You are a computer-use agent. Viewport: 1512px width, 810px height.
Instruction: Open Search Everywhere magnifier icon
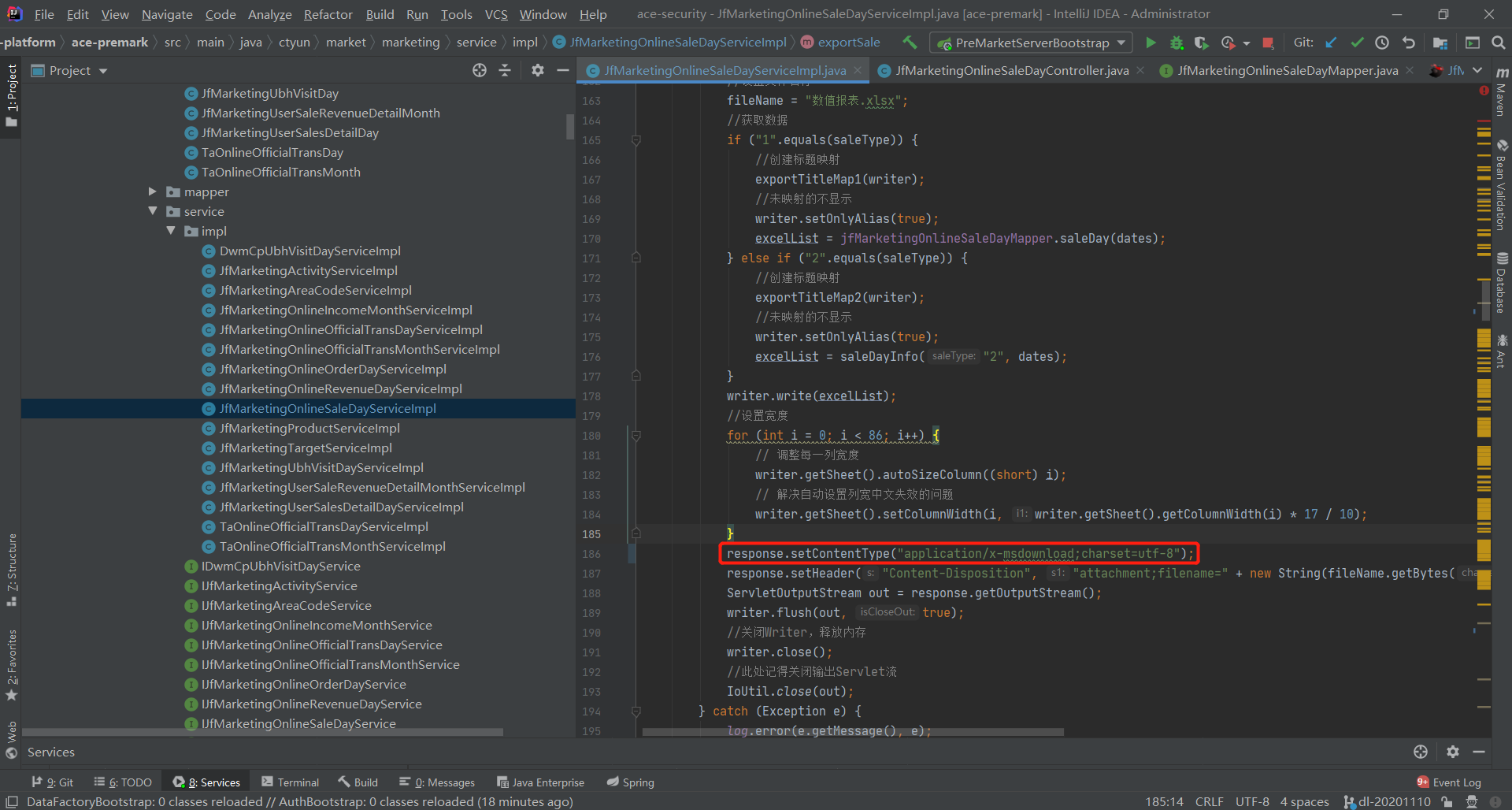pos(1498,43)
